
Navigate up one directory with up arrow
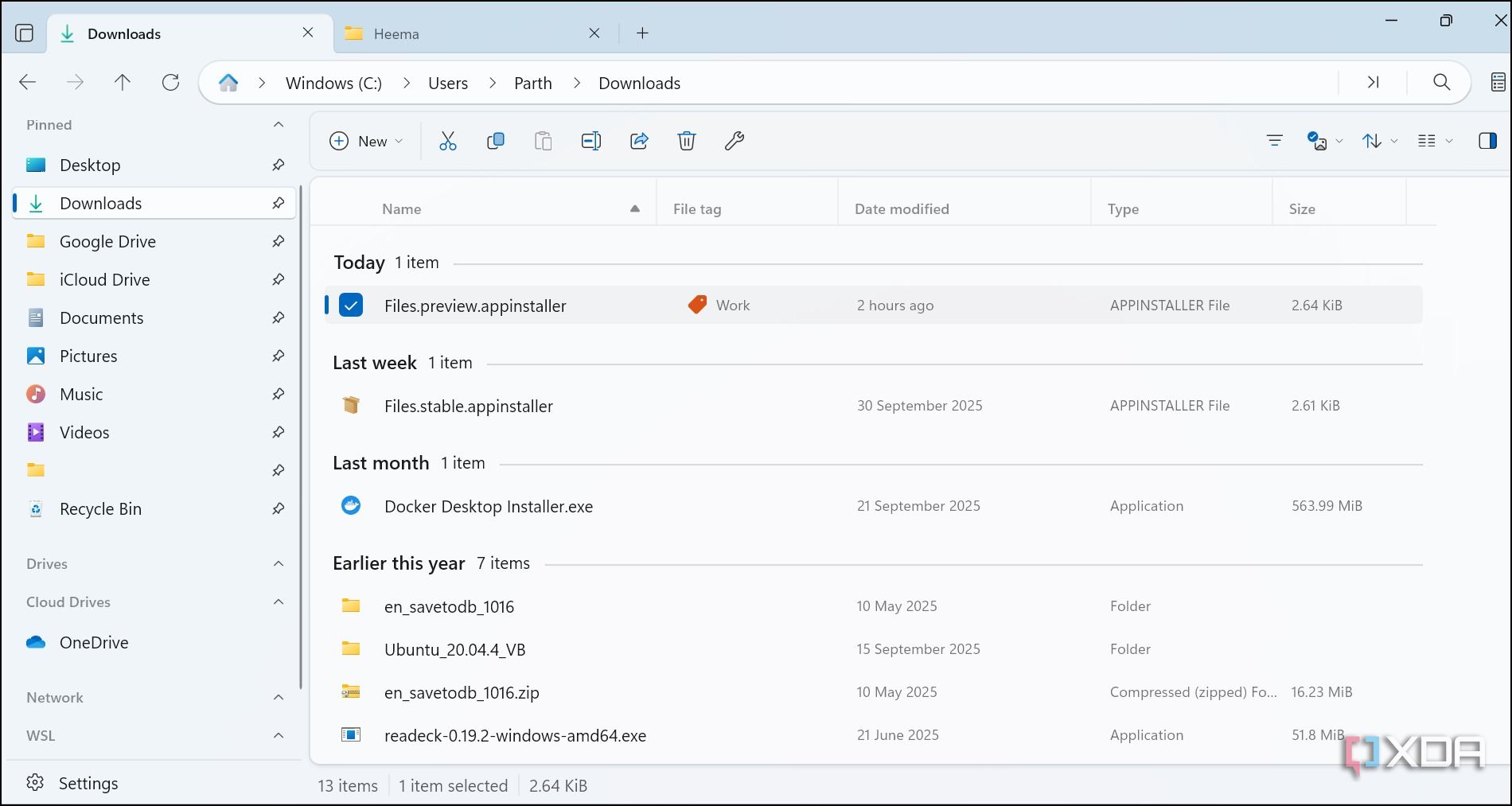123,82
